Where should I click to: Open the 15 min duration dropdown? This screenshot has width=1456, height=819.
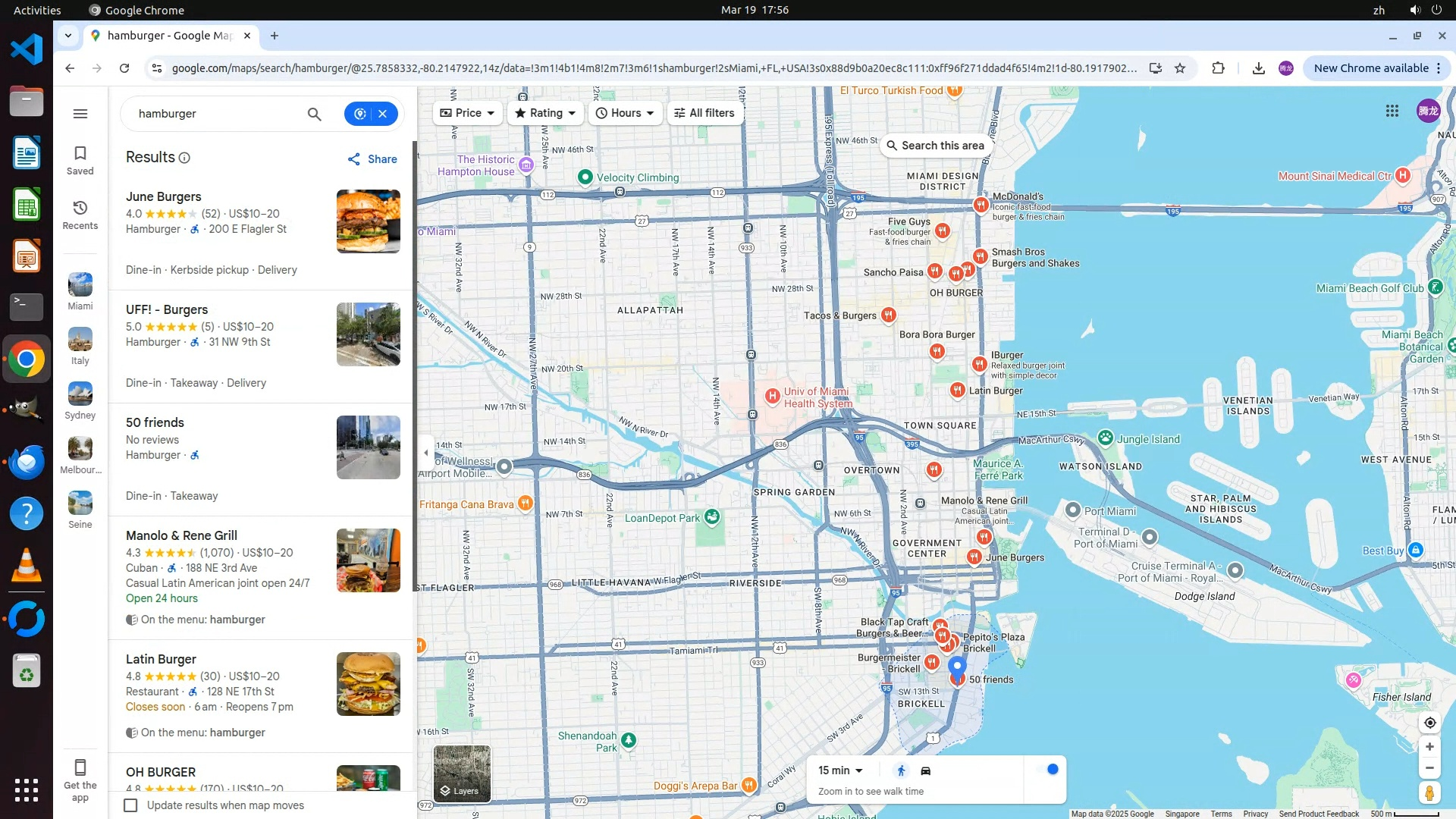click(840, 770)
